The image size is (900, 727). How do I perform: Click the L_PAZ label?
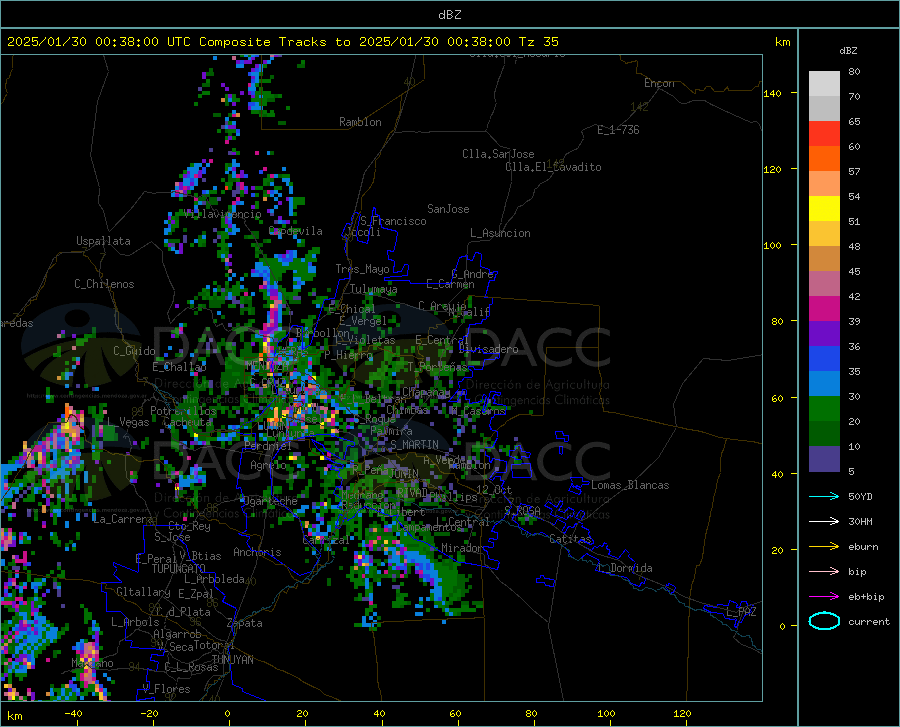click(x=741, y=612)
